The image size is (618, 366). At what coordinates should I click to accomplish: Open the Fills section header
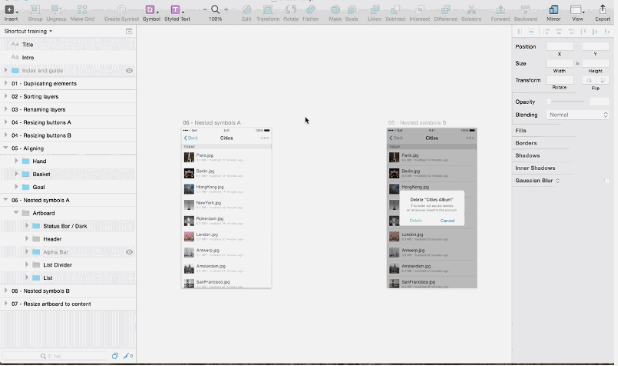(x=521, y=130)
